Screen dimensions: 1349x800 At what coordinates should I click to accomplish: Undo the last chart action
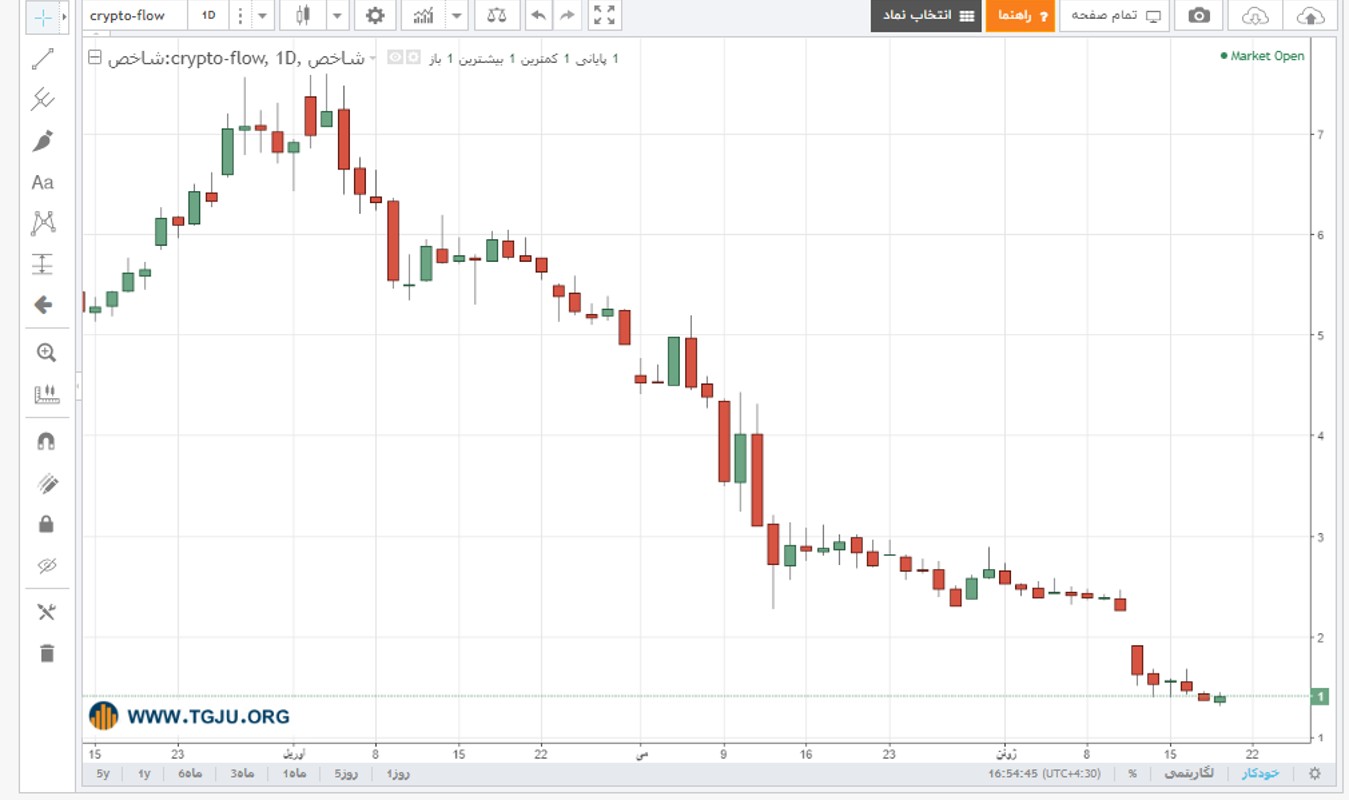point(538,16)
